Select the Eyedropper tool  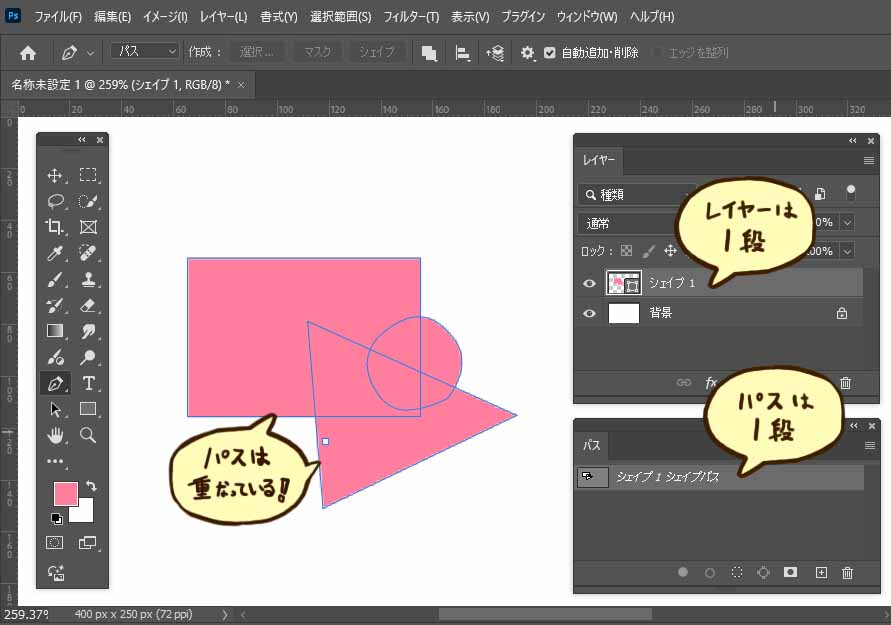55,253
